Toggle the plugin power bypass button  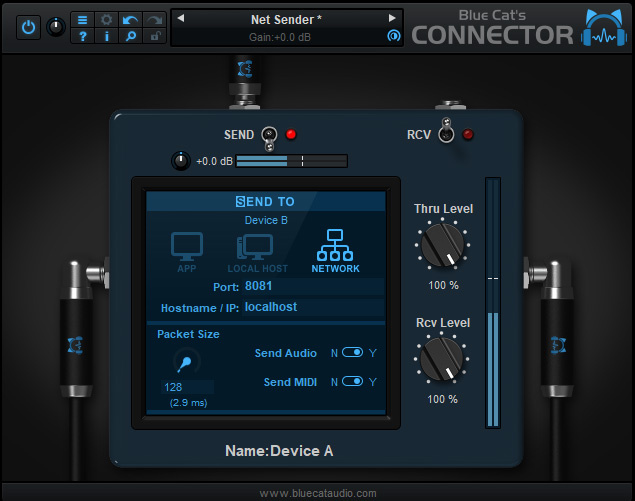click(x=28, y=28)
